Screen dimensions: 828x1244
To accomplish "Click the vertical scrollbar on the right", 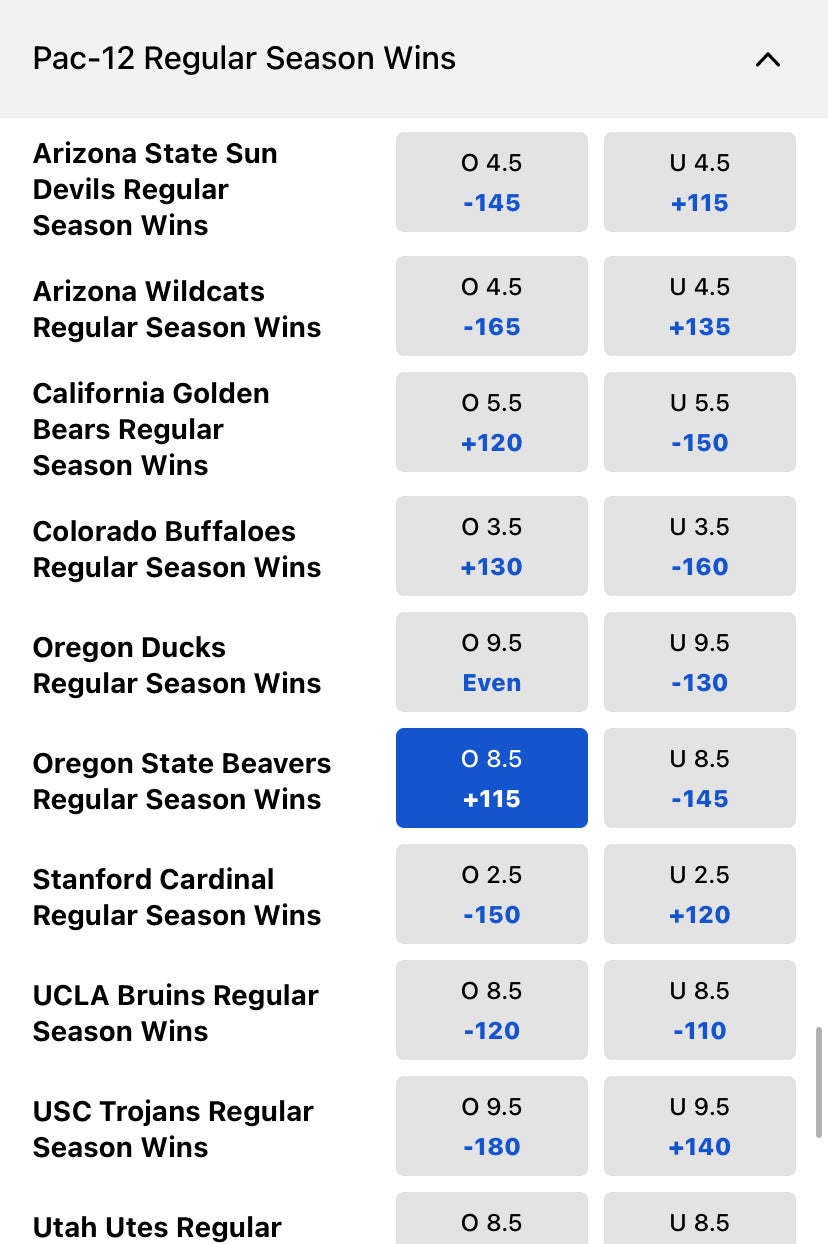I will (820, 1082).
